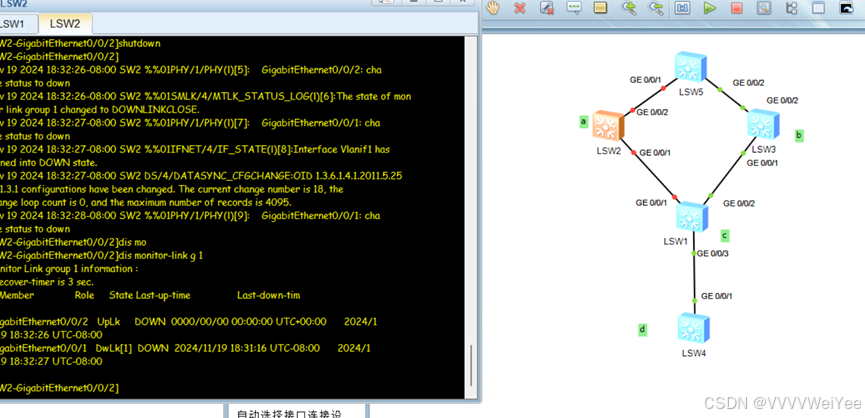
Task: Select the LSW1 switch device
Action: pyautogui.click(x=692, y=216)
